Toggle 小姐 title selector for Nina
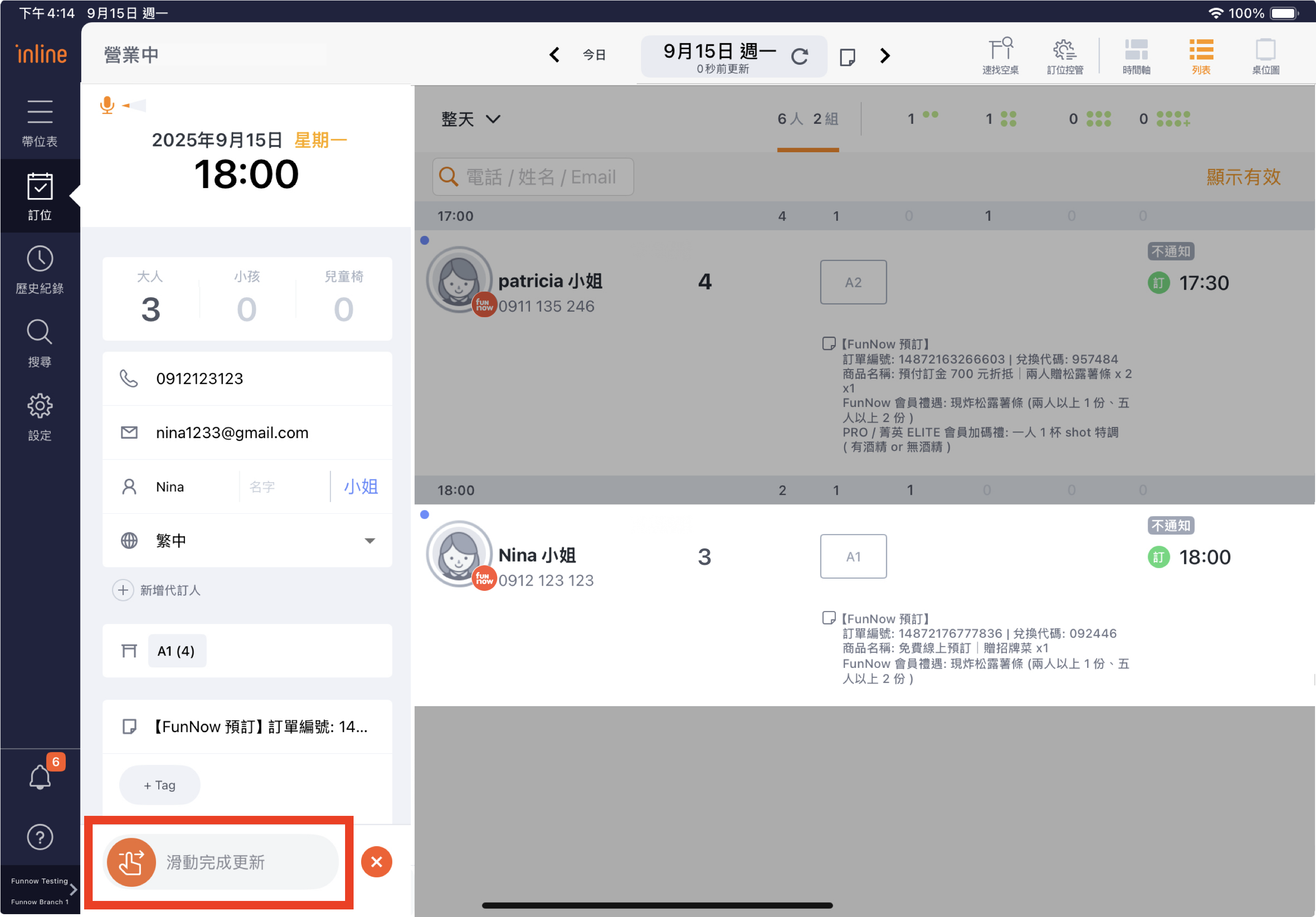Viewport: 1316px width, 917px height. (x=361, y=486)
